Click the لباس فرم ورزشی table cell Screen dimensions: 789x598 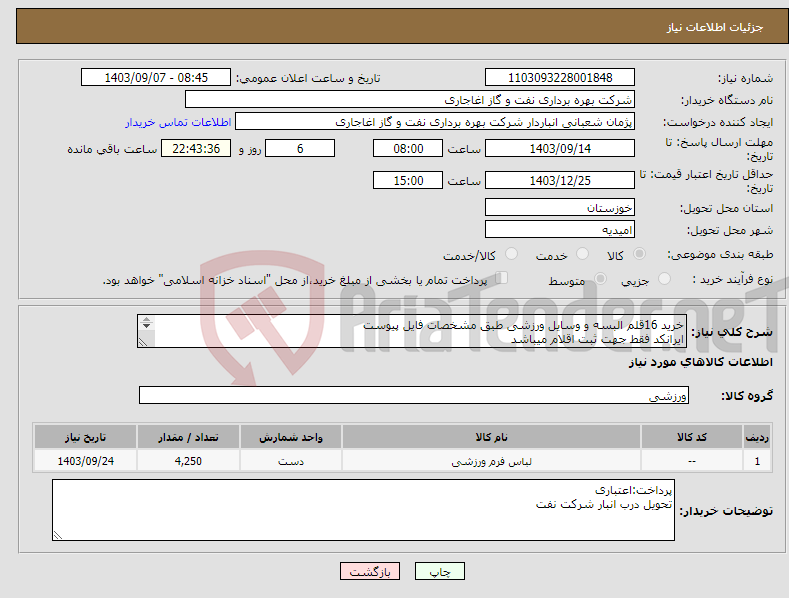[x=491, y=461]
